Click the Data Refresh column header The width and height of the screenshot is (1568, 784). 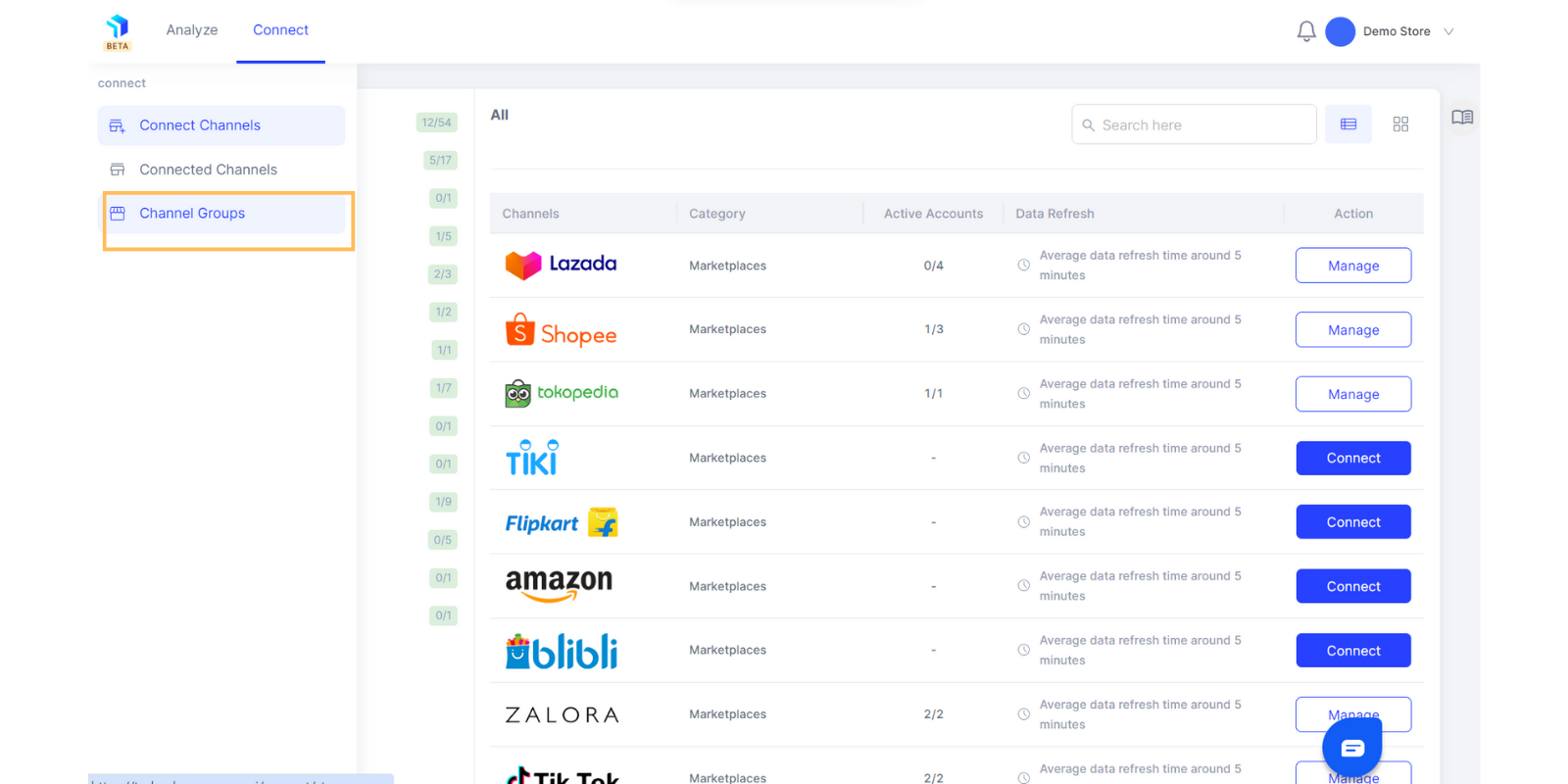pyautogui.click(x=1054, y=214)
